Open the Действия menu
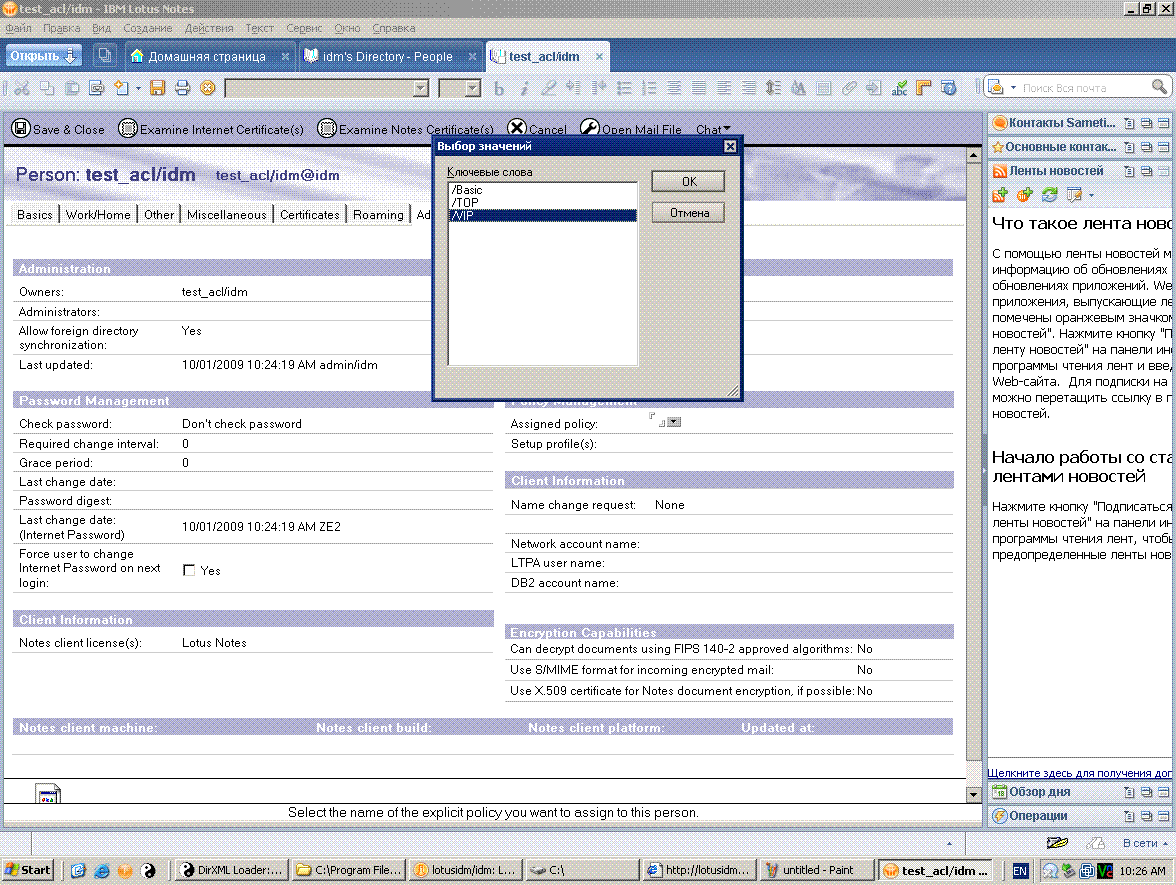This screenshot has height=885, width=1176. pyautogui.click(x=208, y=28)
